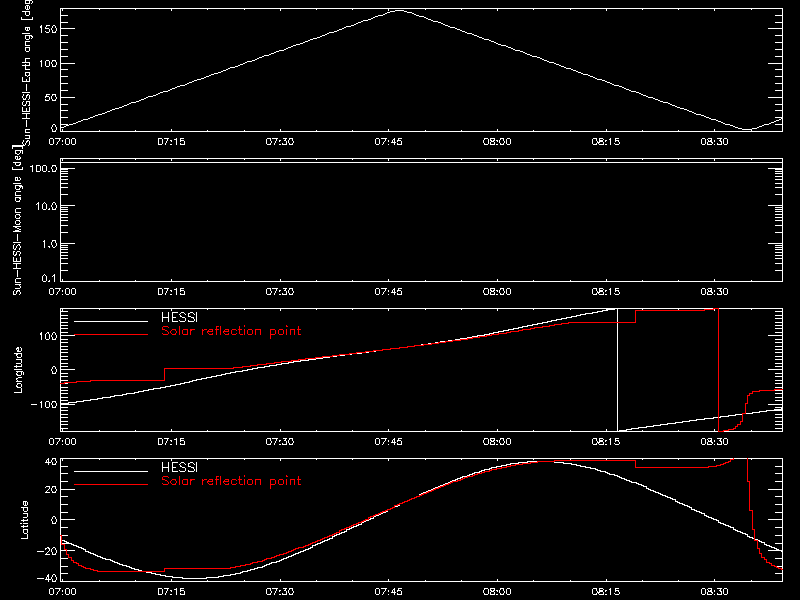
Task: Click 08:15 time label under Longitude plot
Action: coord(606,441)
